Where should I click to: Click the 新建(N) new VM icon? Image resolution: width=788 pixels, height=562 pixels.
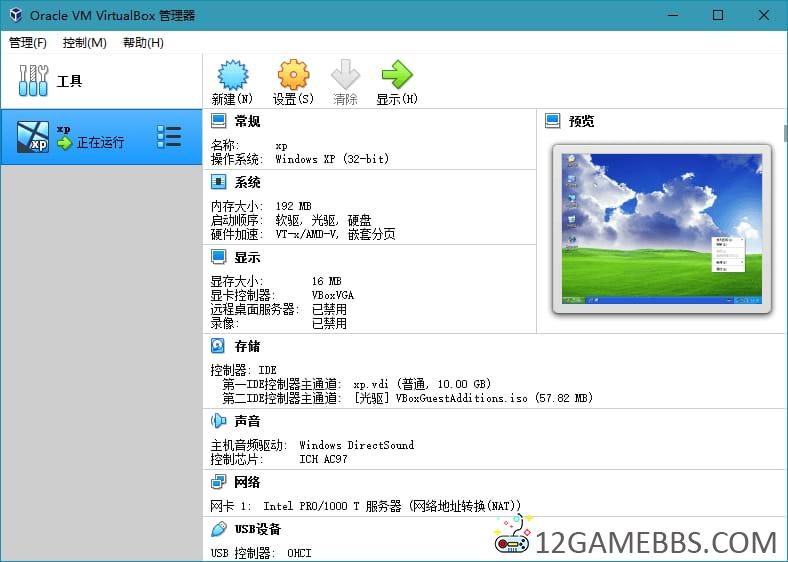tap(232, 76)
